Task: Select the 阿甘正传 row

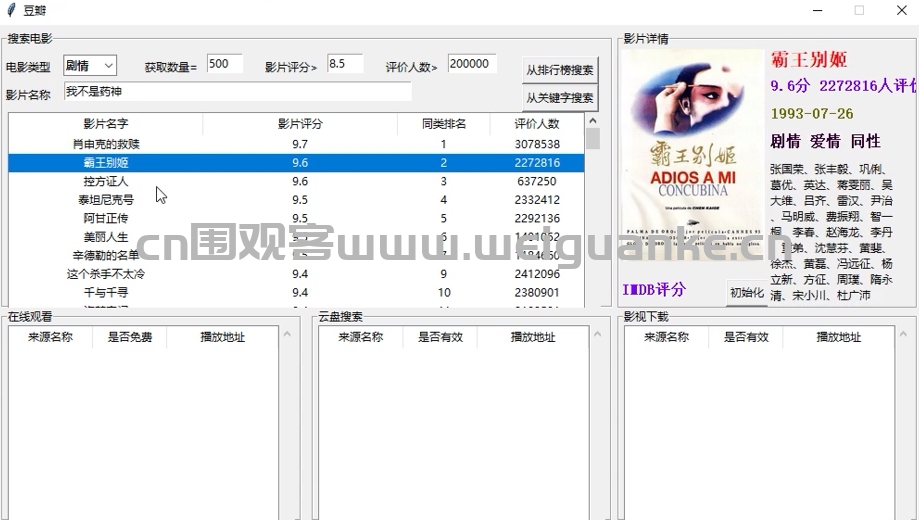Action: 296,218
